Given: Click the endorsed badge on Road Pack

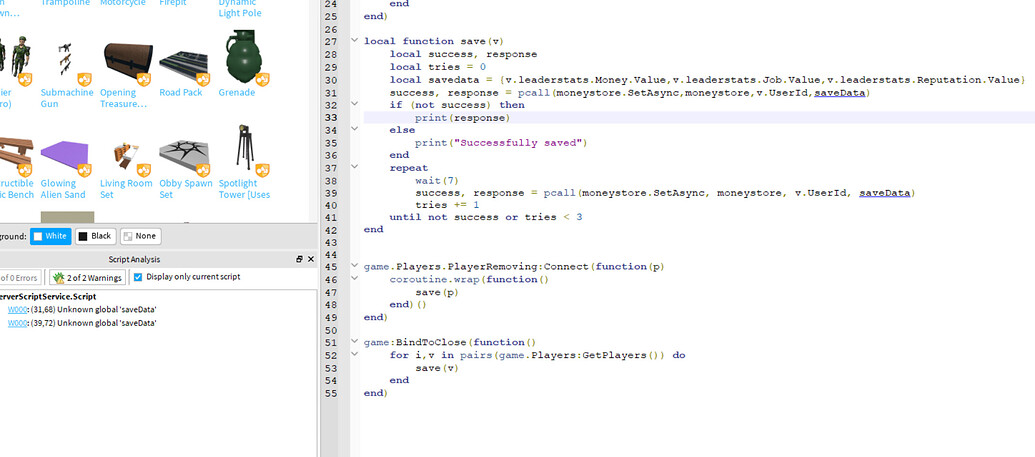Looking at the screenshot, I should click(203, 80).
